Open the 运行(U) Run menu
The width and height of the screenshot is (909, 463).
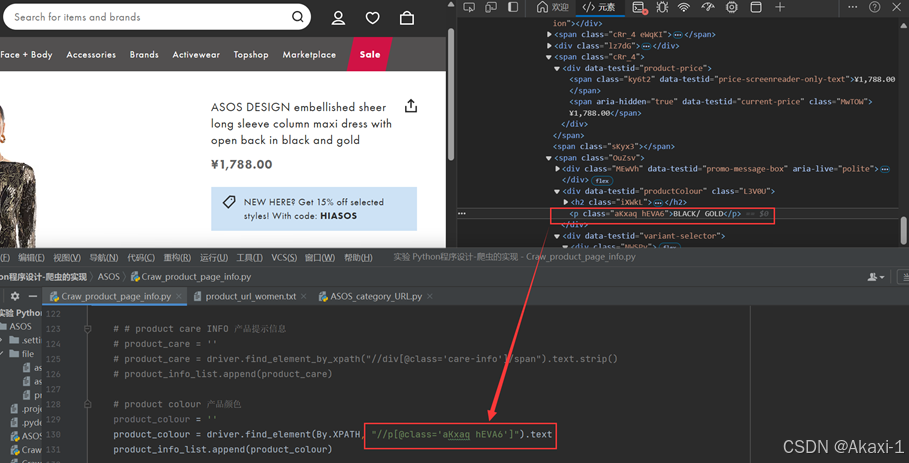213,257
